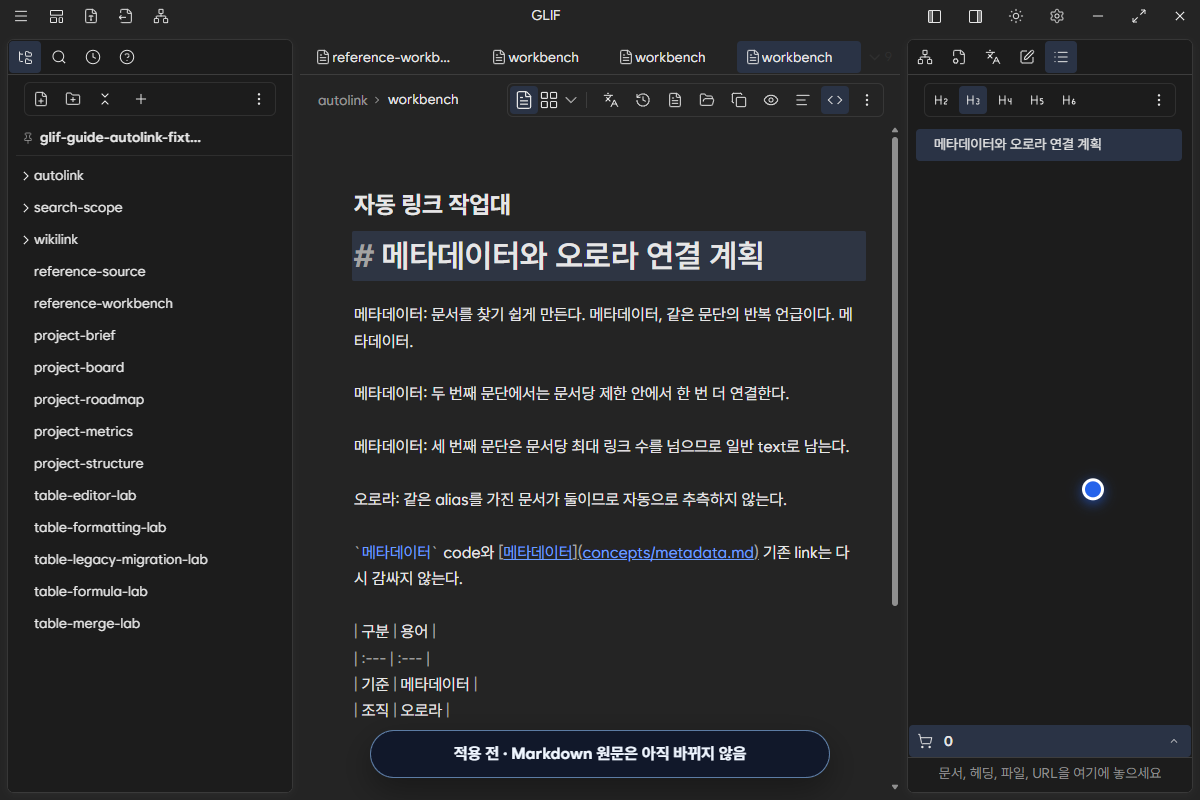The image size is (1200, 800).
Task: Open the recent history clock panel
Action: [x=93, y=57]
